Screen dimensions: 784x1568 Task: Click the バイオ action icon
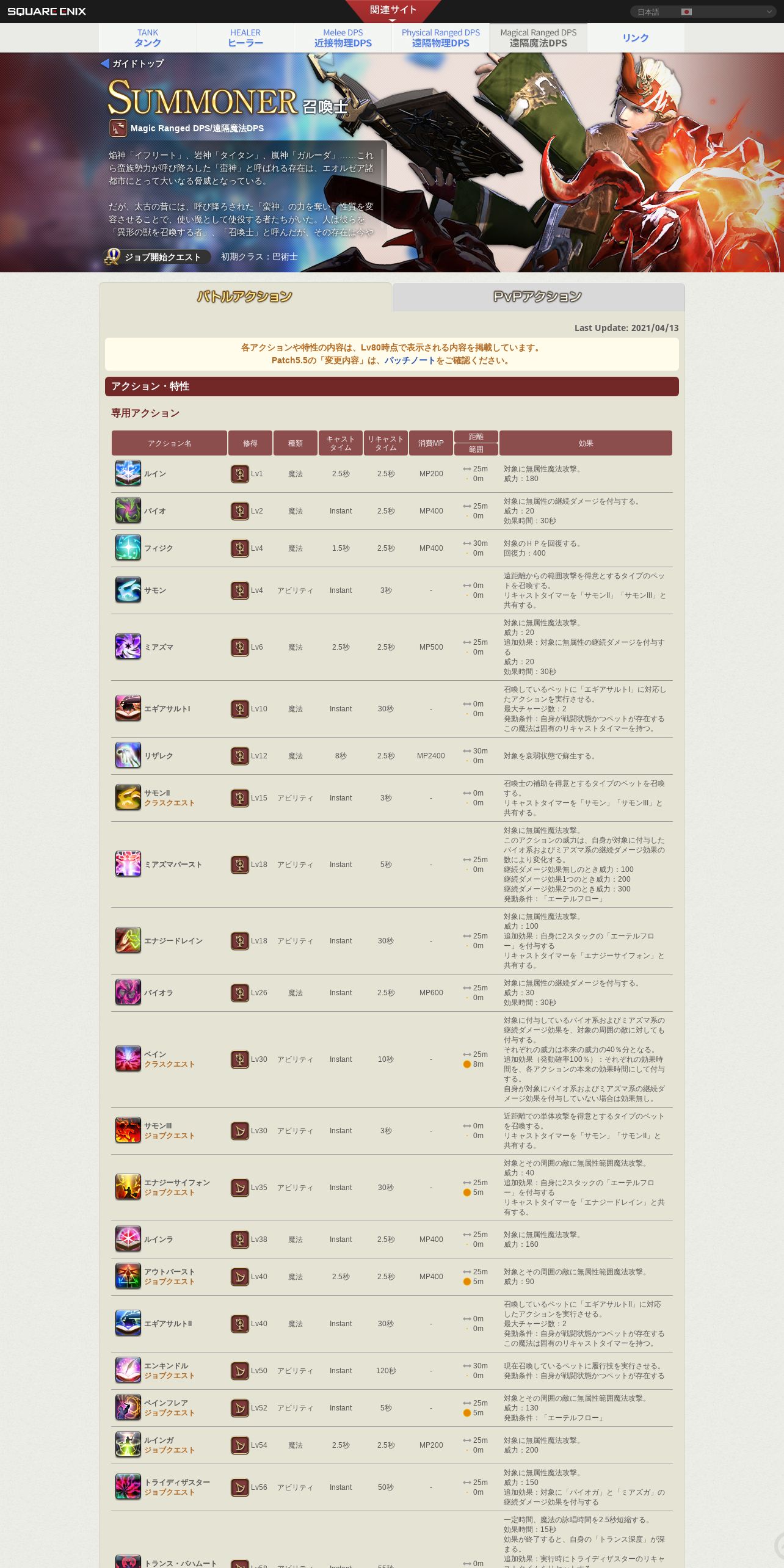click(x=128, y=510)
